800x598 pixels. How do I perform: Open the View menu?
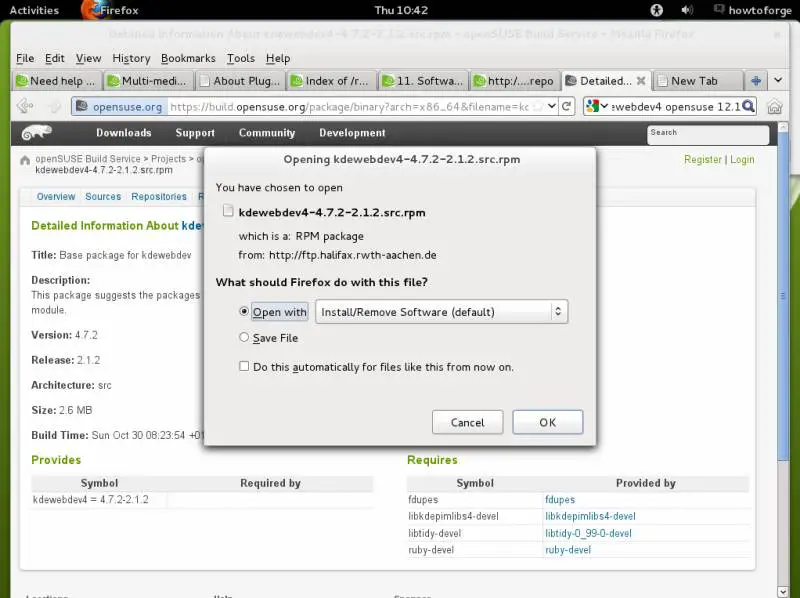pos(88,58)
